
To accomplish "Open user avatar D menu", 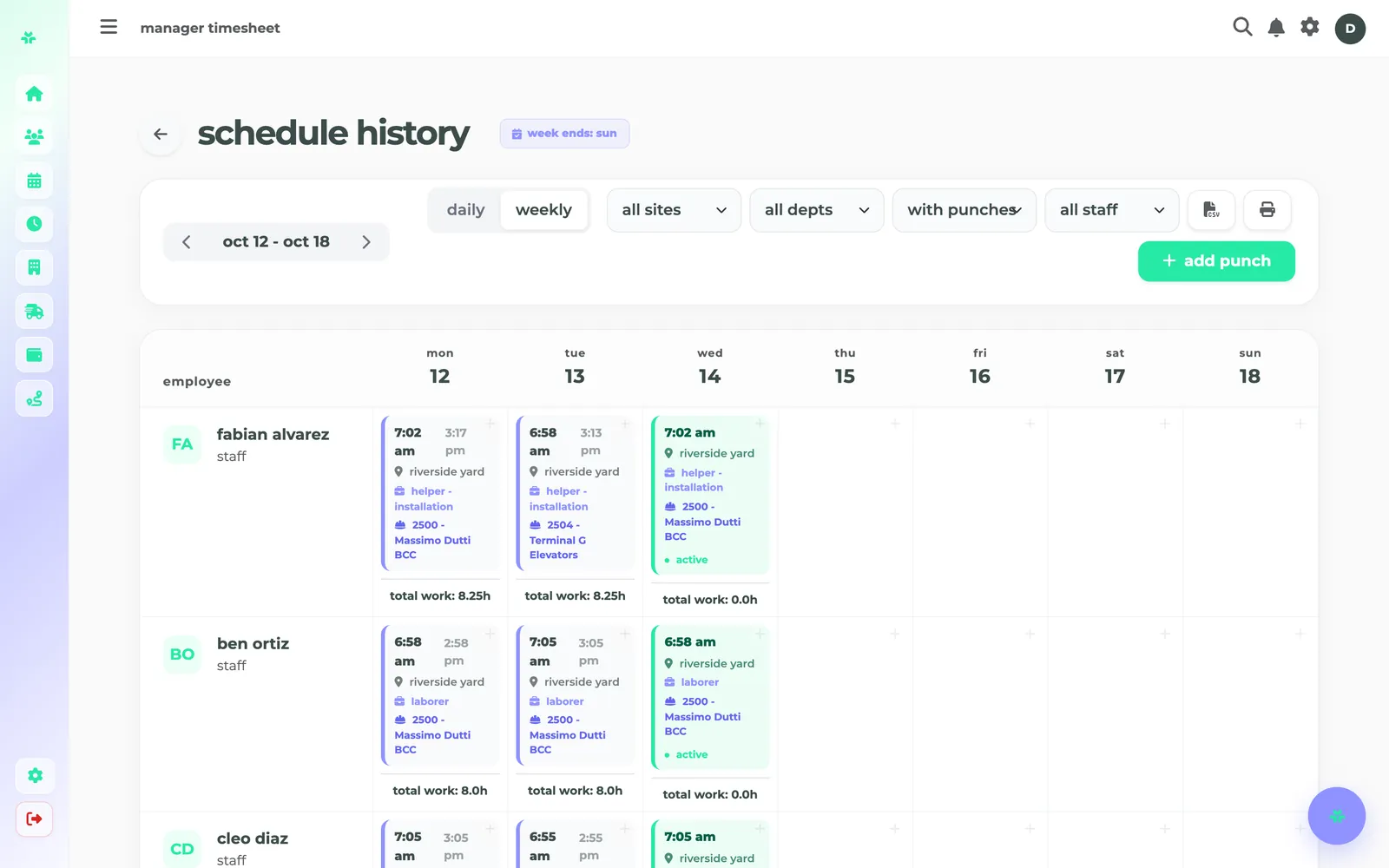I will pos(1350,29).
